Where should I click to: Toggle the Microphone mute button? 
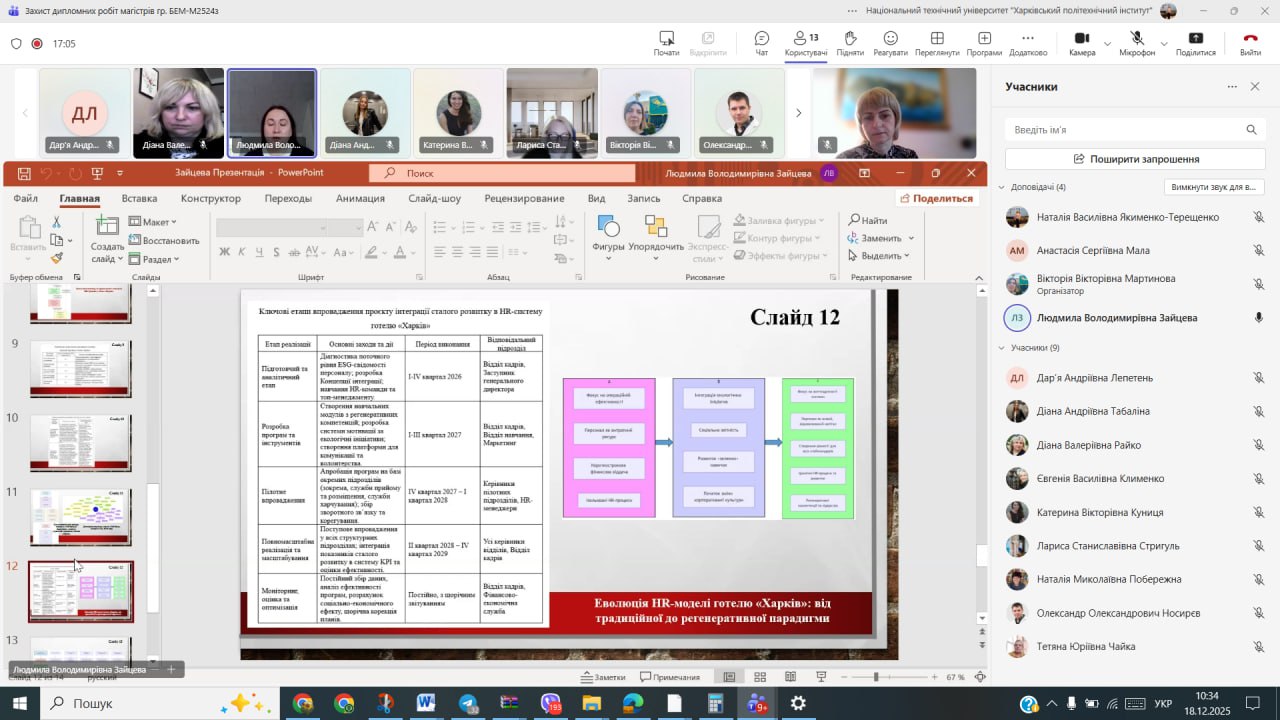pyautogui.click(x=1137, y=43)
